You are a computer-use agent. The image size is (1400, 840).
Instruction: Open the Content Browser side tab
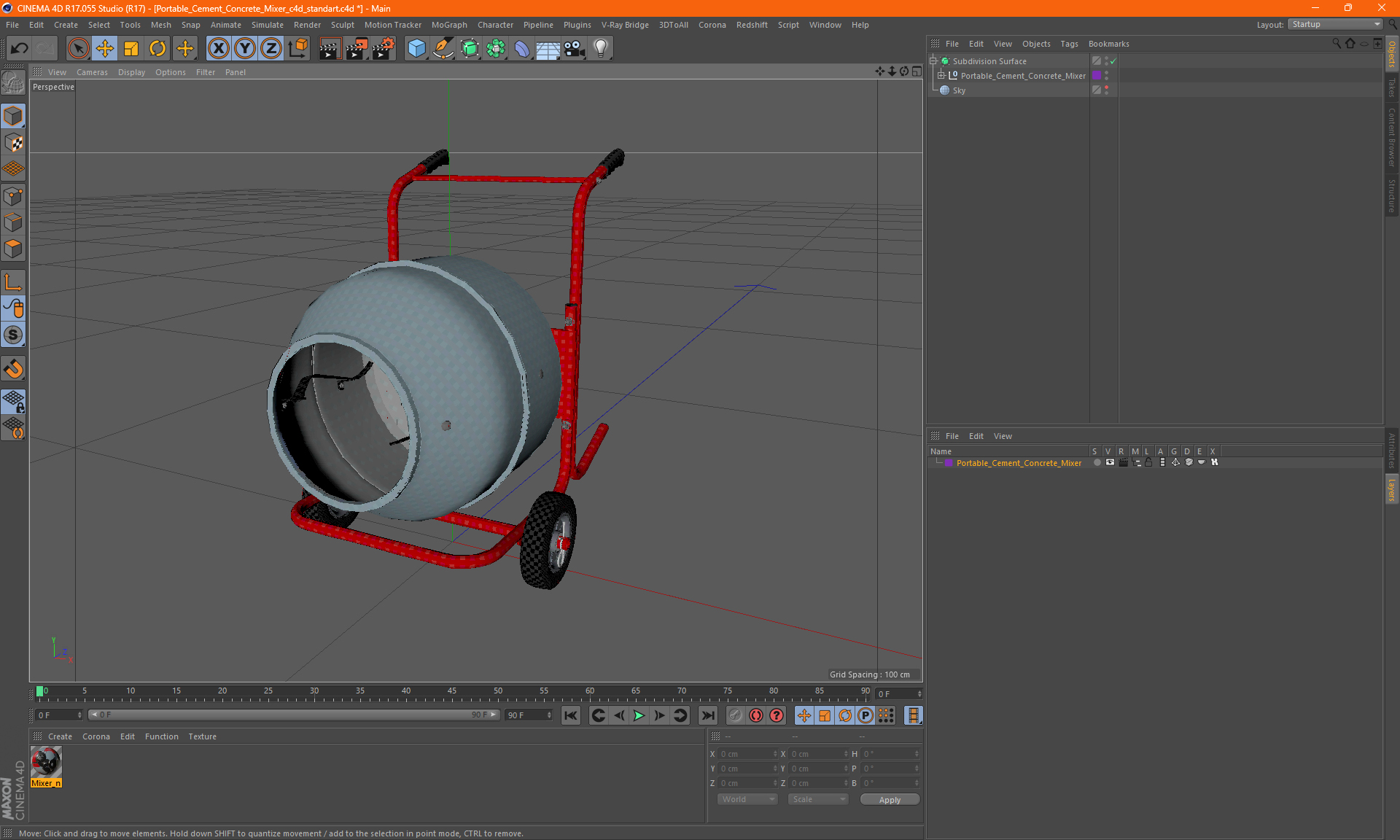click(1391, 137)
